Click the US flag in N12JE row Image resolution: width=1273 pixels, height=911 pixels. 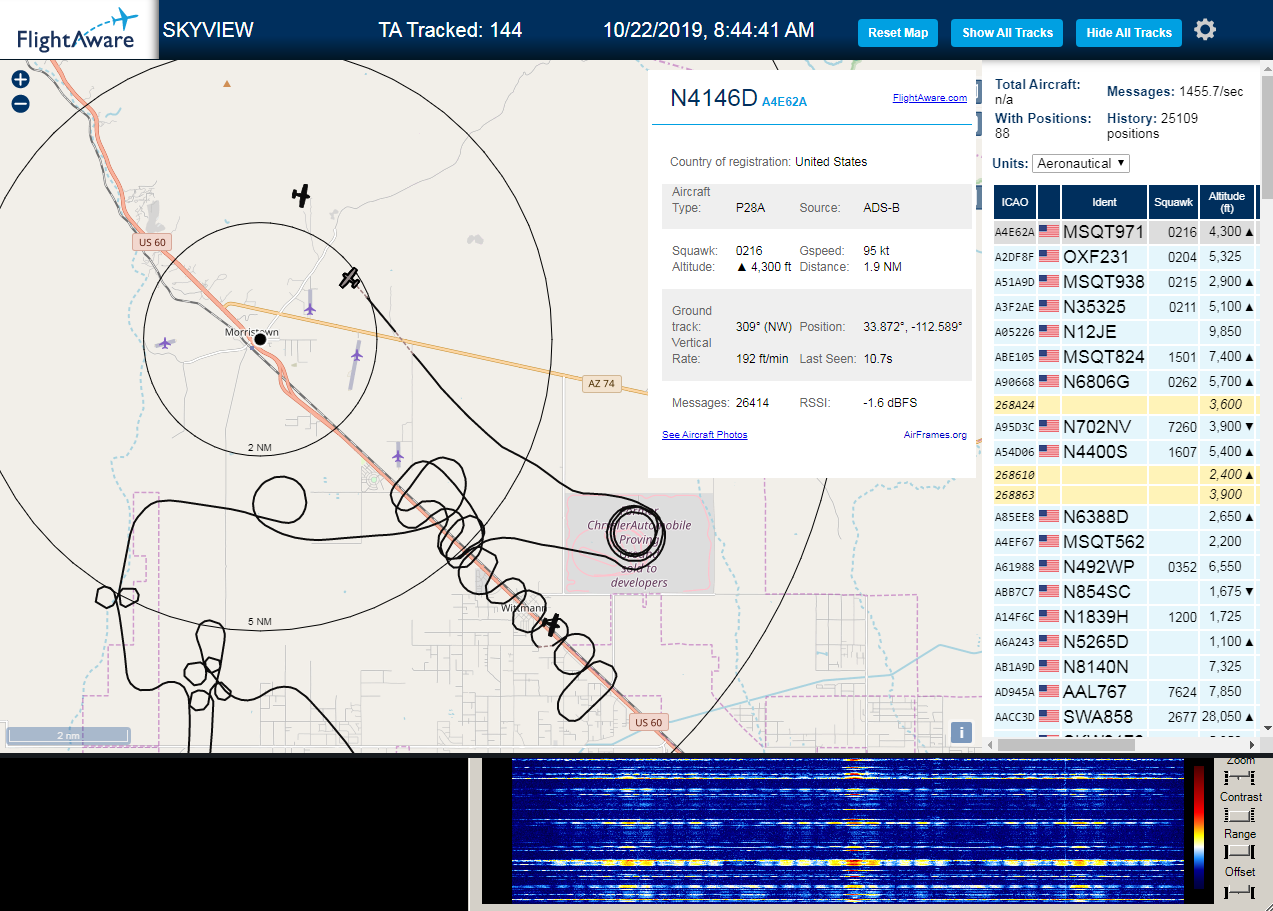click(x=1049, y=332)
